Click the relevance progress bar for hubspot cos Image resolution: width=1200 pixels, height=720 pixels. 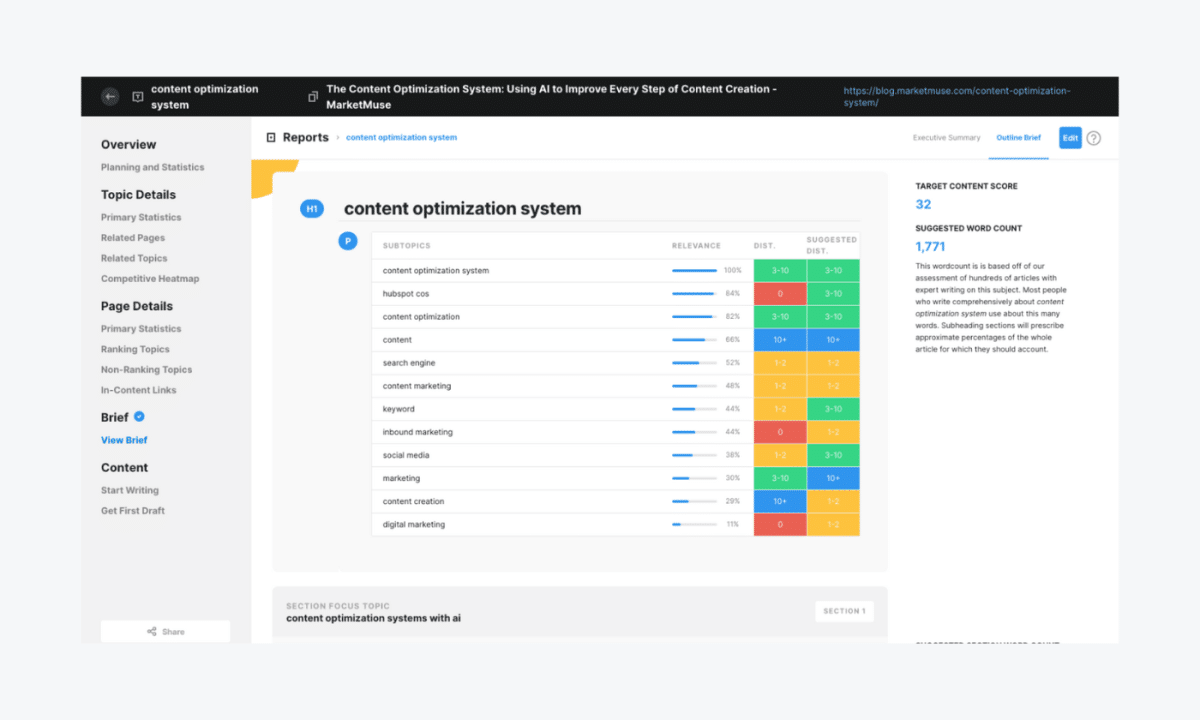[692, 293]
